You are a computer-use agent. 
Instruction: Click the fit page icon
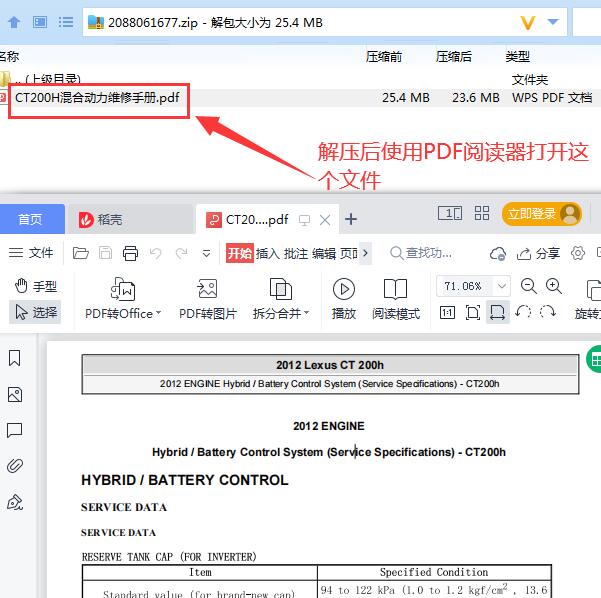tap(472, 313)
